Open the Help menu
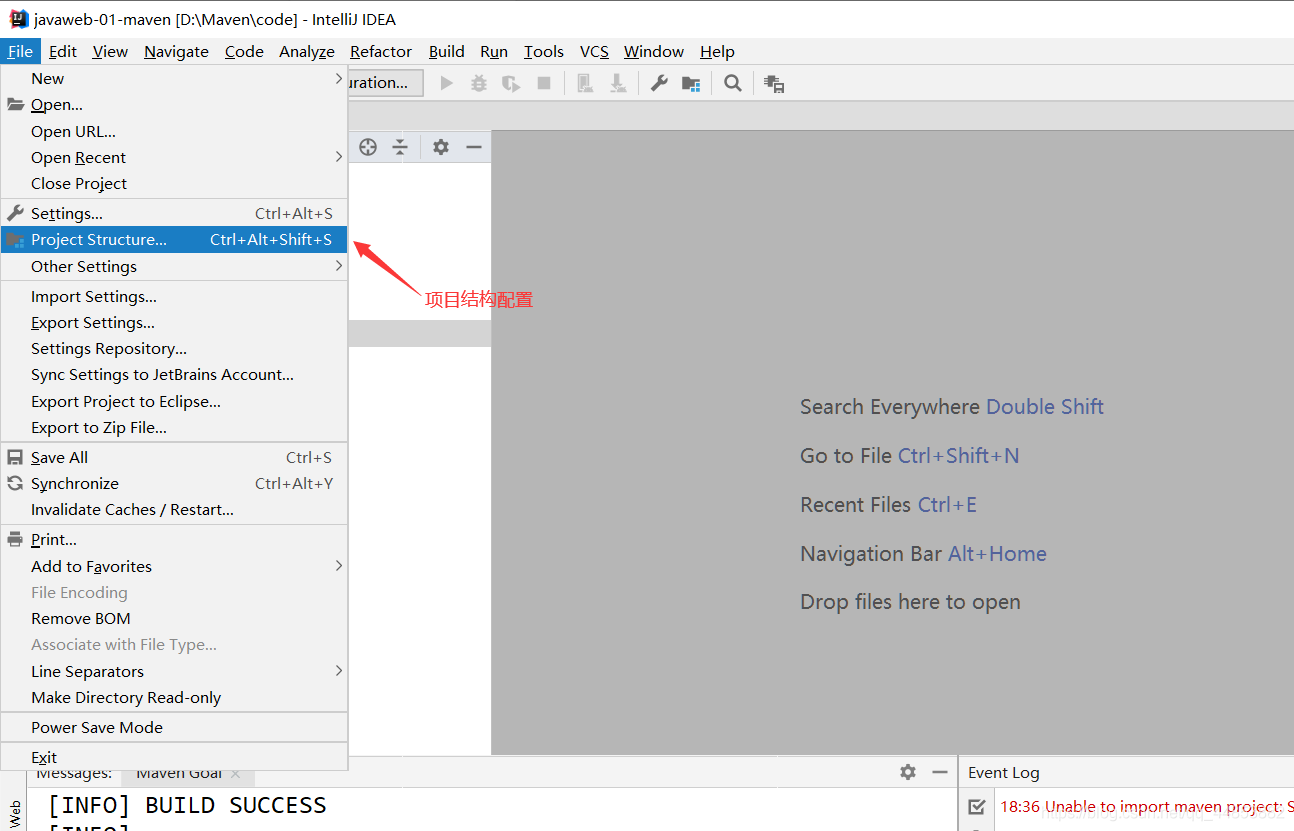Viewport: 1294px width, 831px height. click(717, 51)
